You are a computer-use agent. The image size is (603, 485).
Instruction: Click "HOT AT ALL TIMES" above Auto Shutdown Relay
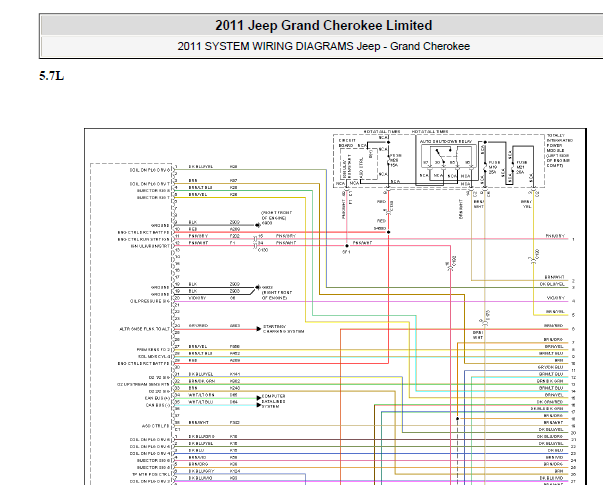pos(430,132)
